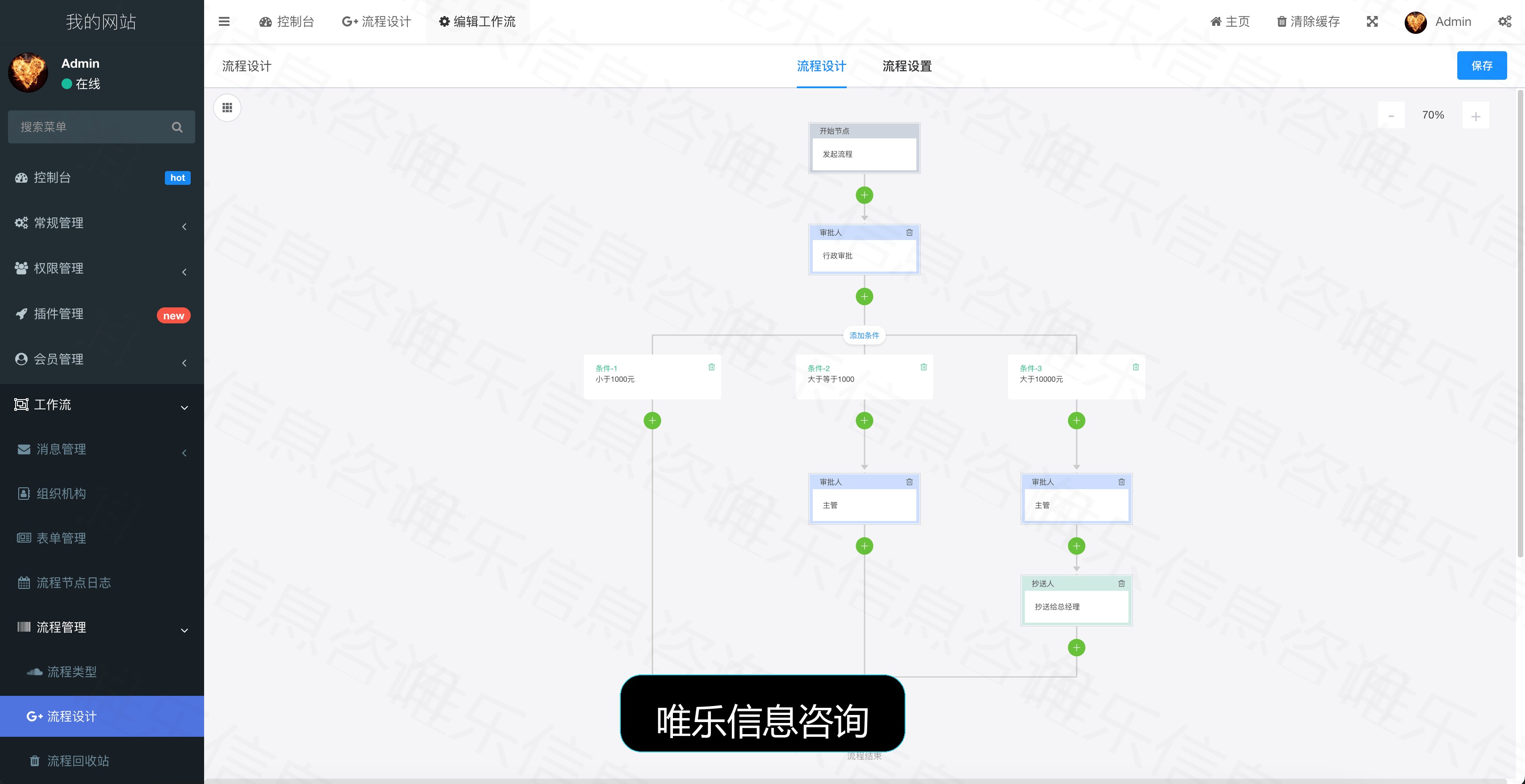The height and width of the screenshot is (784, 1525).
Task: Edit condition 大于10000元 card
Action: [x=1076, y=377]
